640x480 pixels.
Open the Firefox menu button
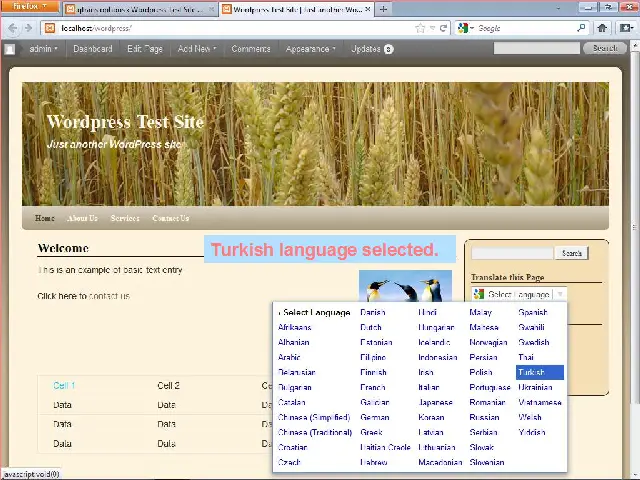pyautogui.click(x=30, y=7)
